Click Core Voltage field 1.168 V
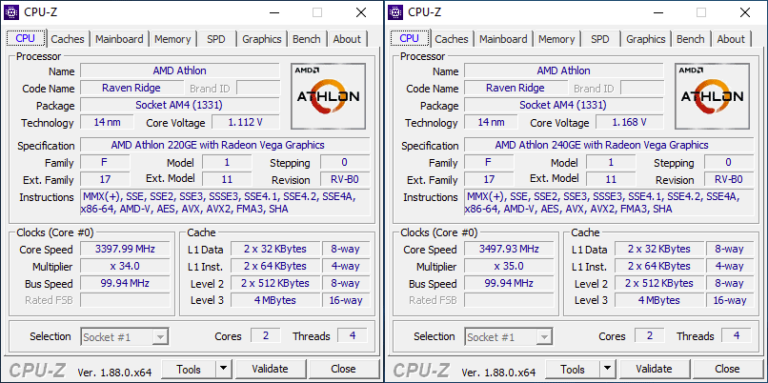Screen dimensions: 768x383 pos(629,122)
